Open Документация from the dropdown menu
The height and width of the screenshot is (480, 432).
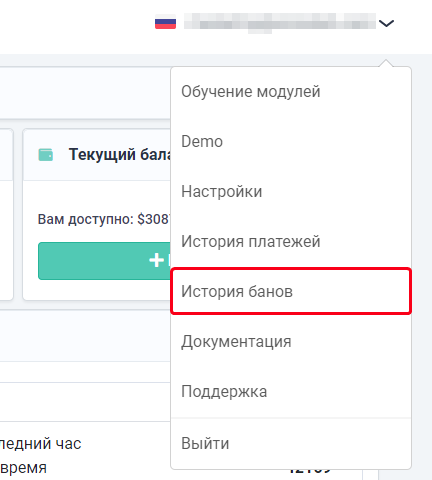tap(236, 342)
